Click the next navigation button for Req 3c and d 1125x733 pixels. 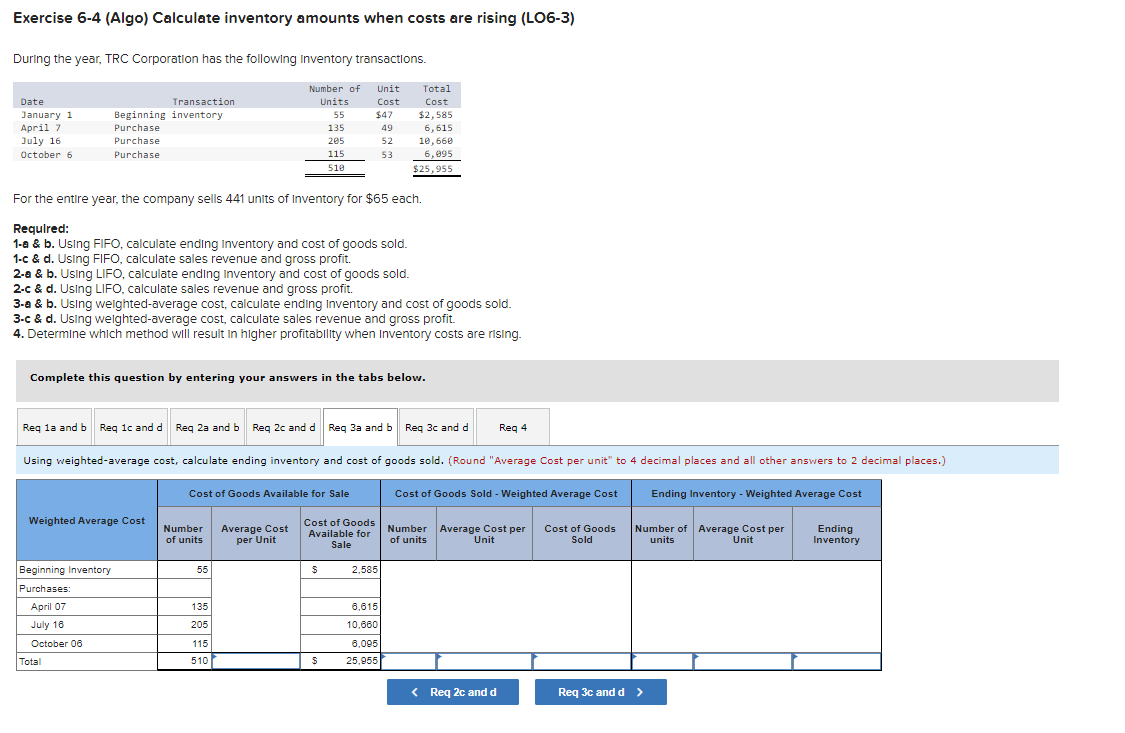click(600, 691)
